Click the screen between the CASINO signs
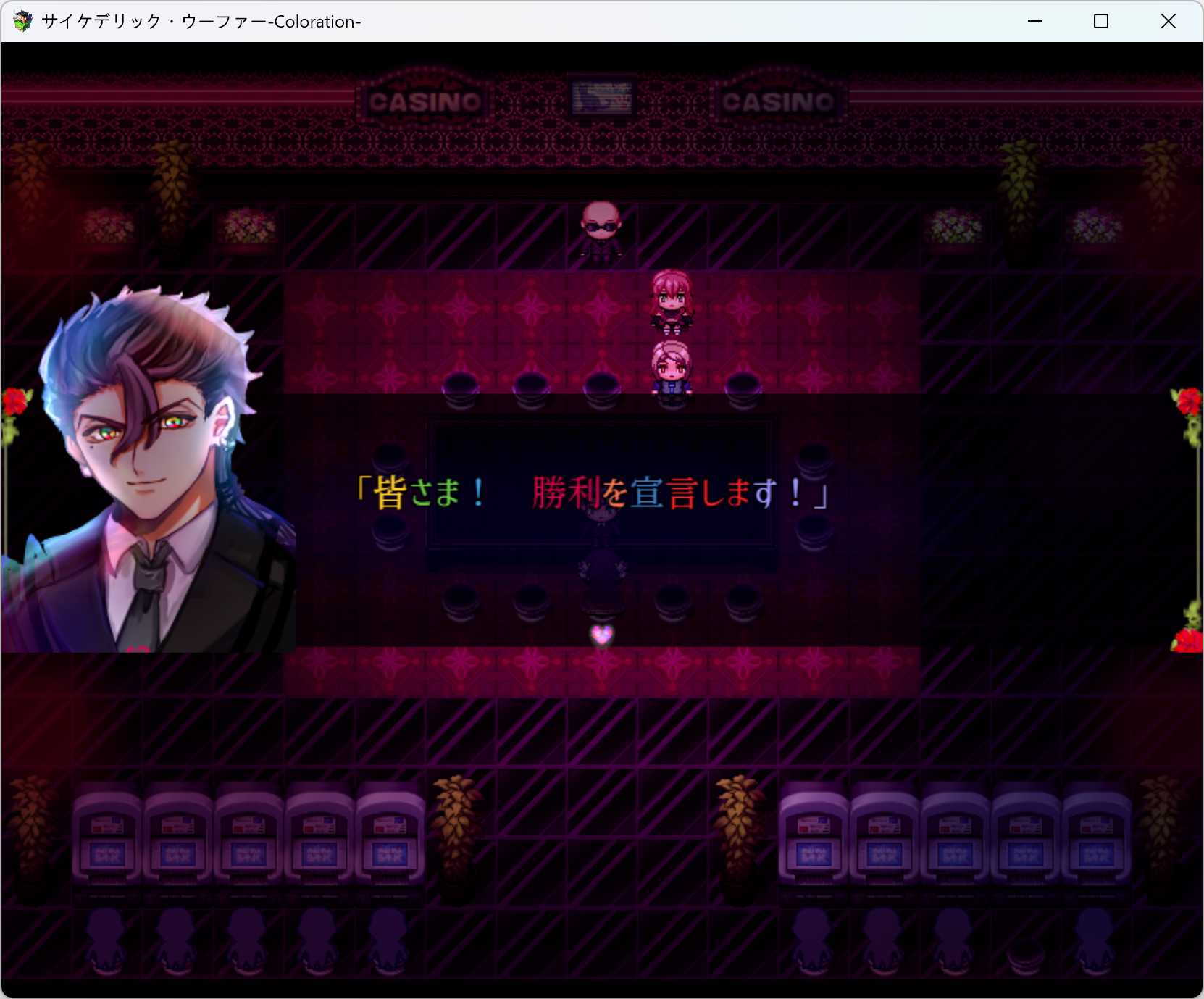The height and width of the screenshot is (999, 1204). point(601,98)
